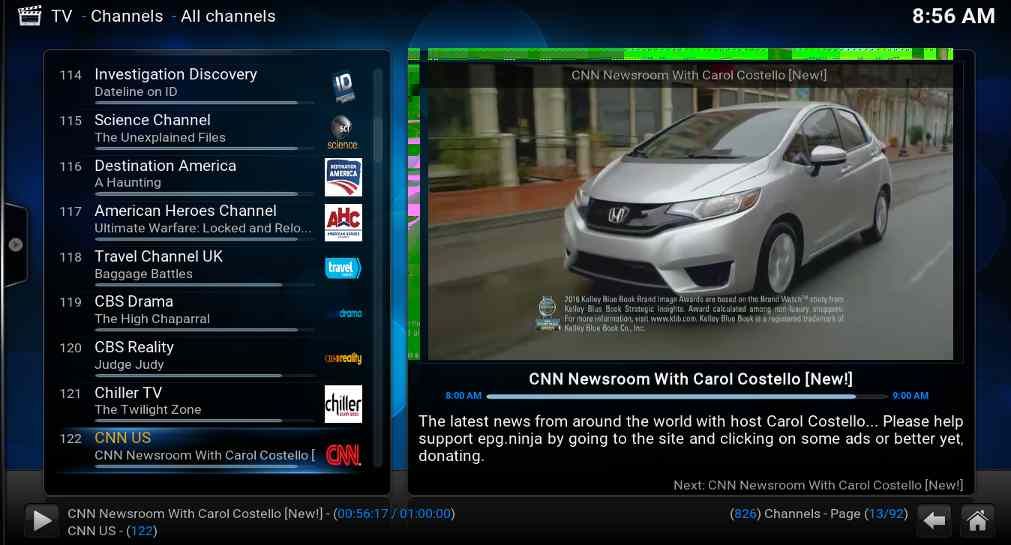Click the live video preview
1011x545 pixels.
(x=691, y=210)
